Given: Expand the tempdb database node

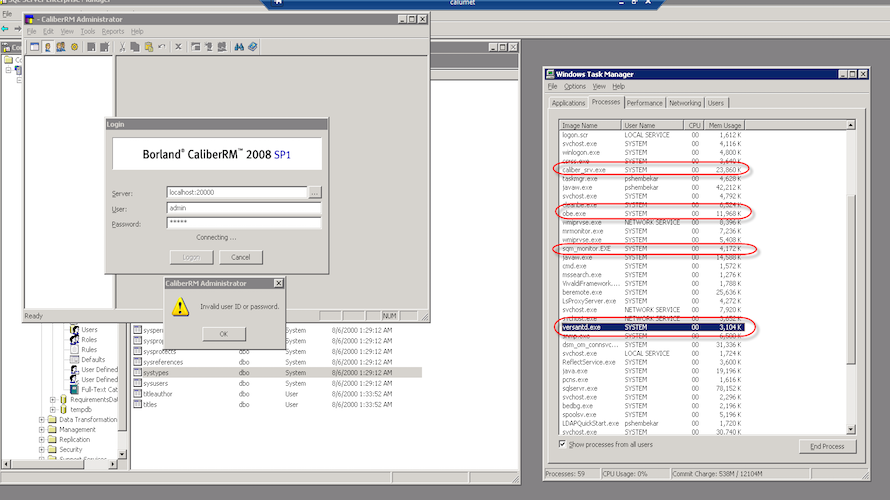Looking at the screenshot, I should pos(52,409).
